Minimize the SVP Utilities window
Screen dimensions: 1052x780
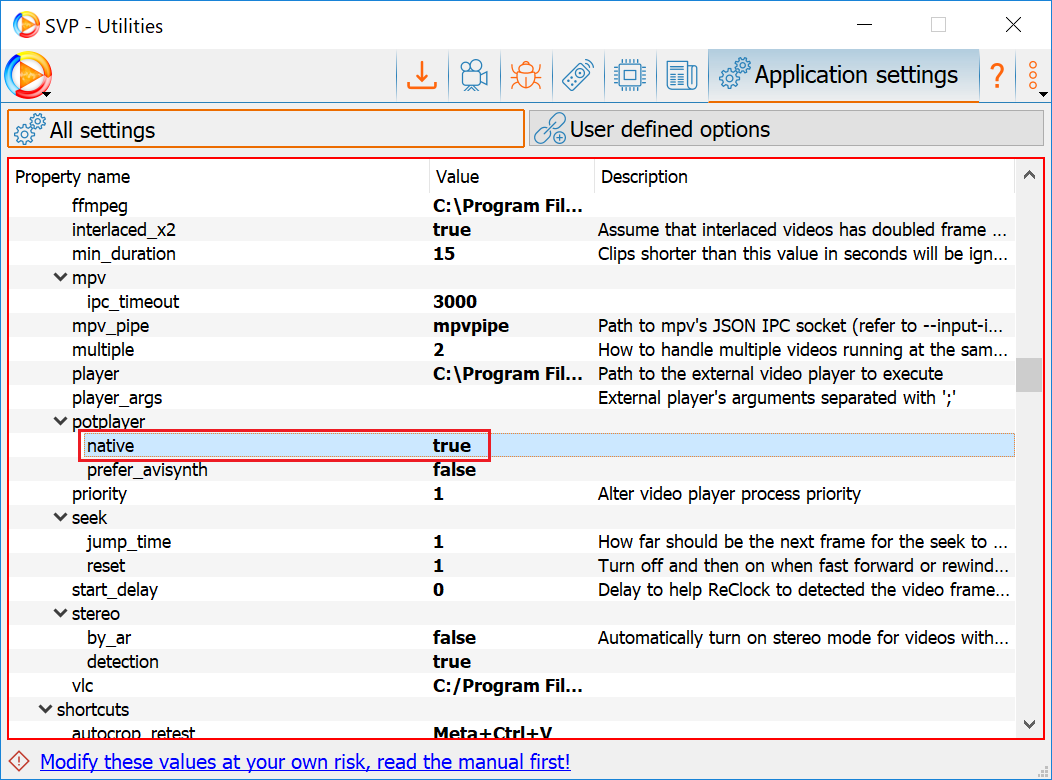tap(865, 25)
